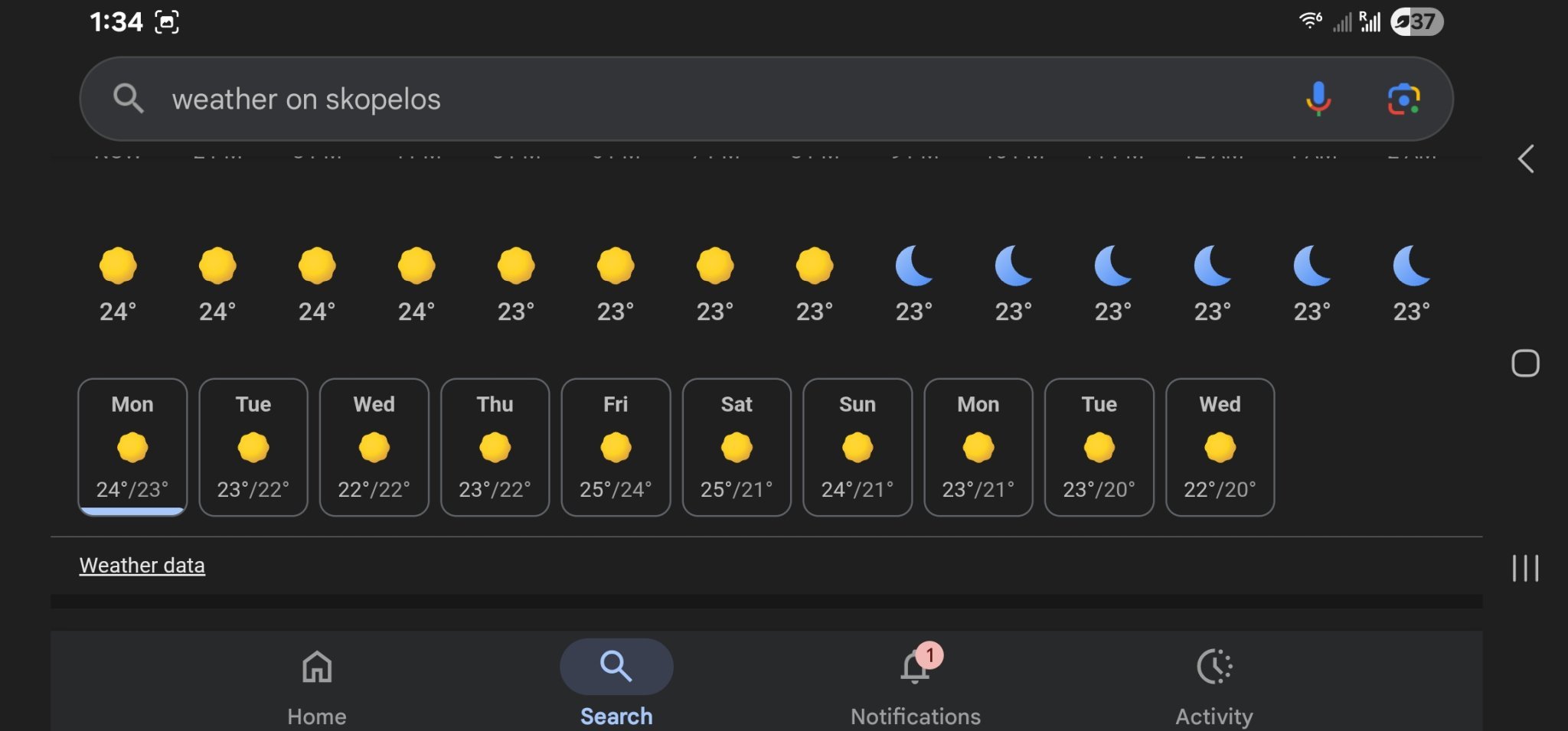
Task: Pick the Fri 25°/24° forecast
Action: 616,447
